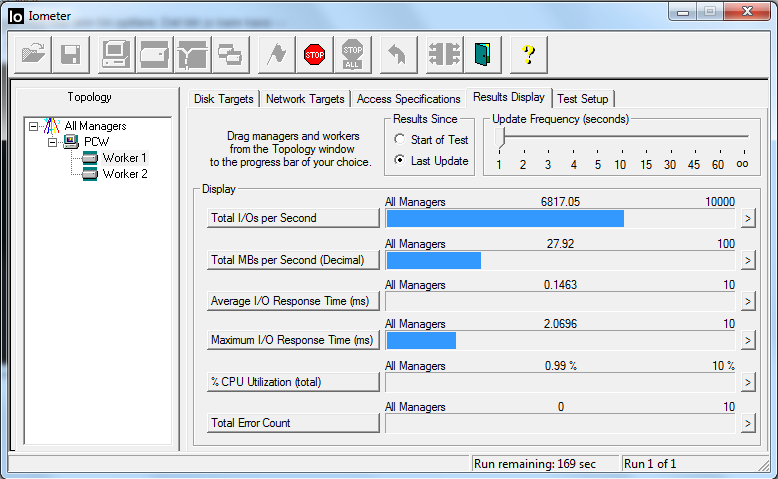Image resolution: width=778 pixels, height=479 pixels.
Task: Collapse the PCW manager node
Action: pyautogui.click(x=52, y=142)
